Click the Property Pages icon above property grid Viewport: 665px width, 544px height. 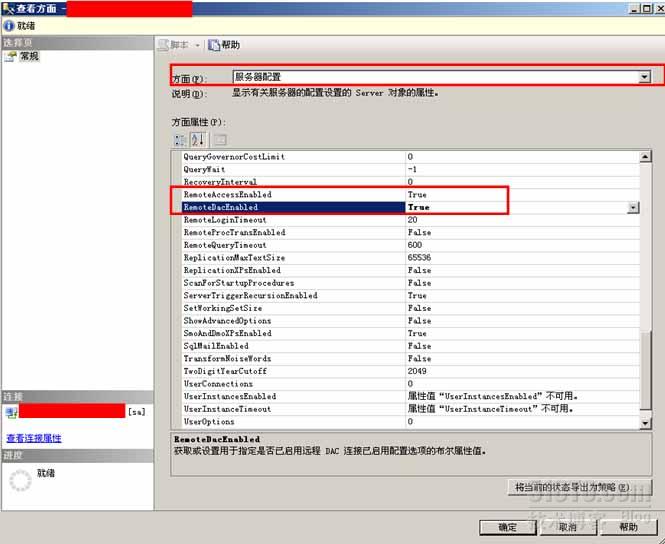pos(220,139)
